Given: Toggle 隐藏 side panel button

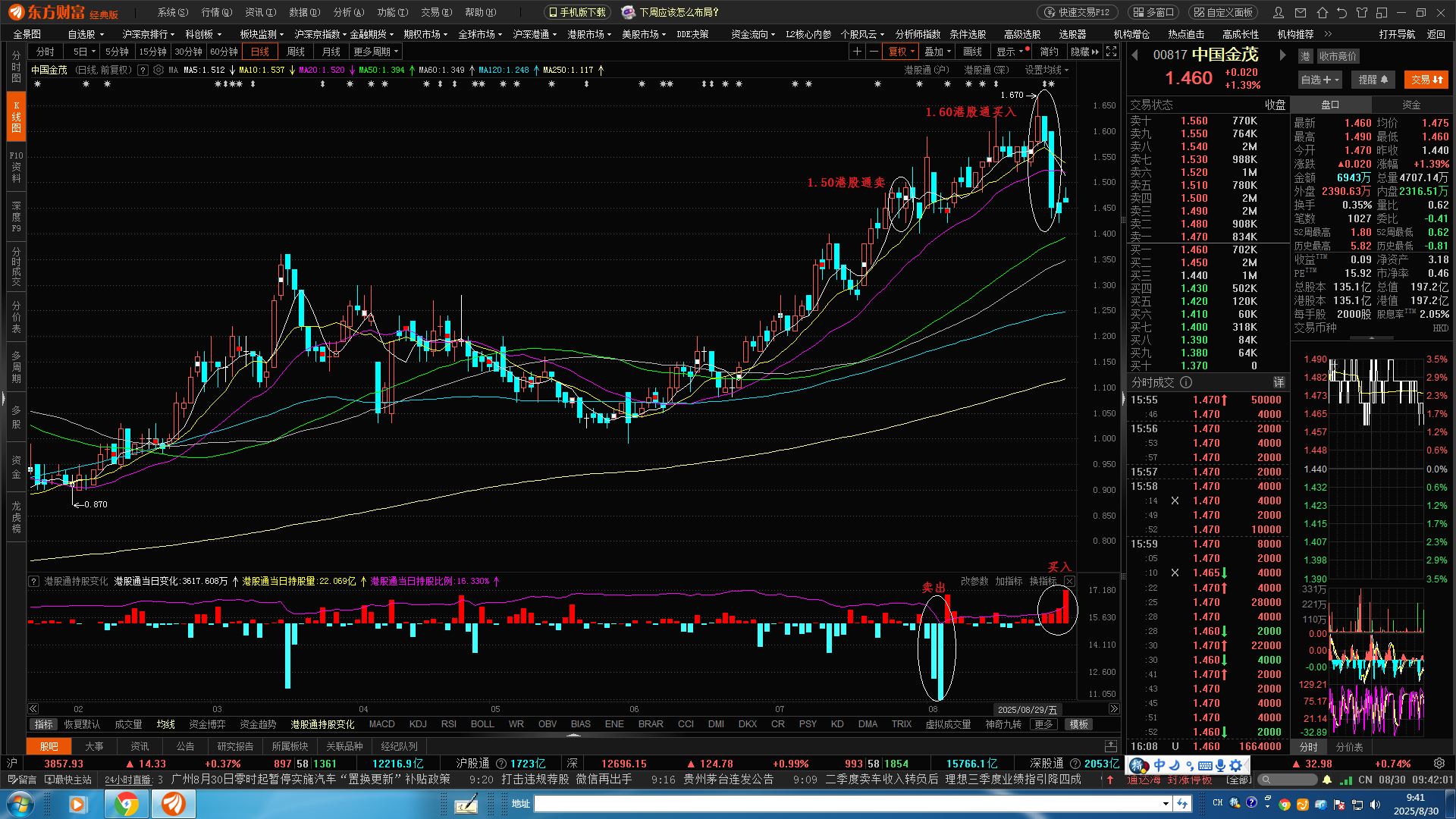Looking at the screenshot, I should pos(1084,52).
